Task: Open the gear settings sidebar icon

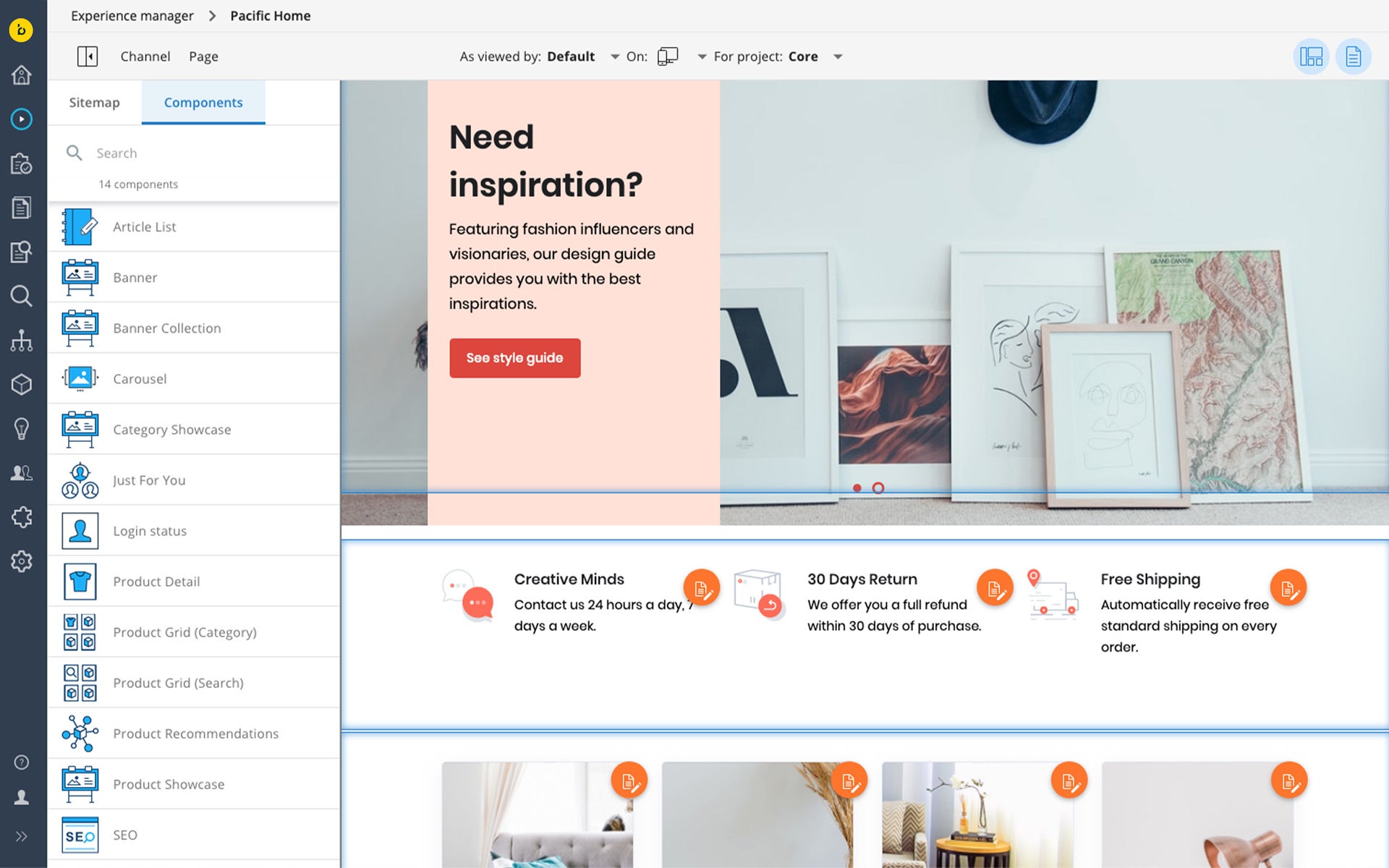Action: pyautogui.click(x=21, y=561)
